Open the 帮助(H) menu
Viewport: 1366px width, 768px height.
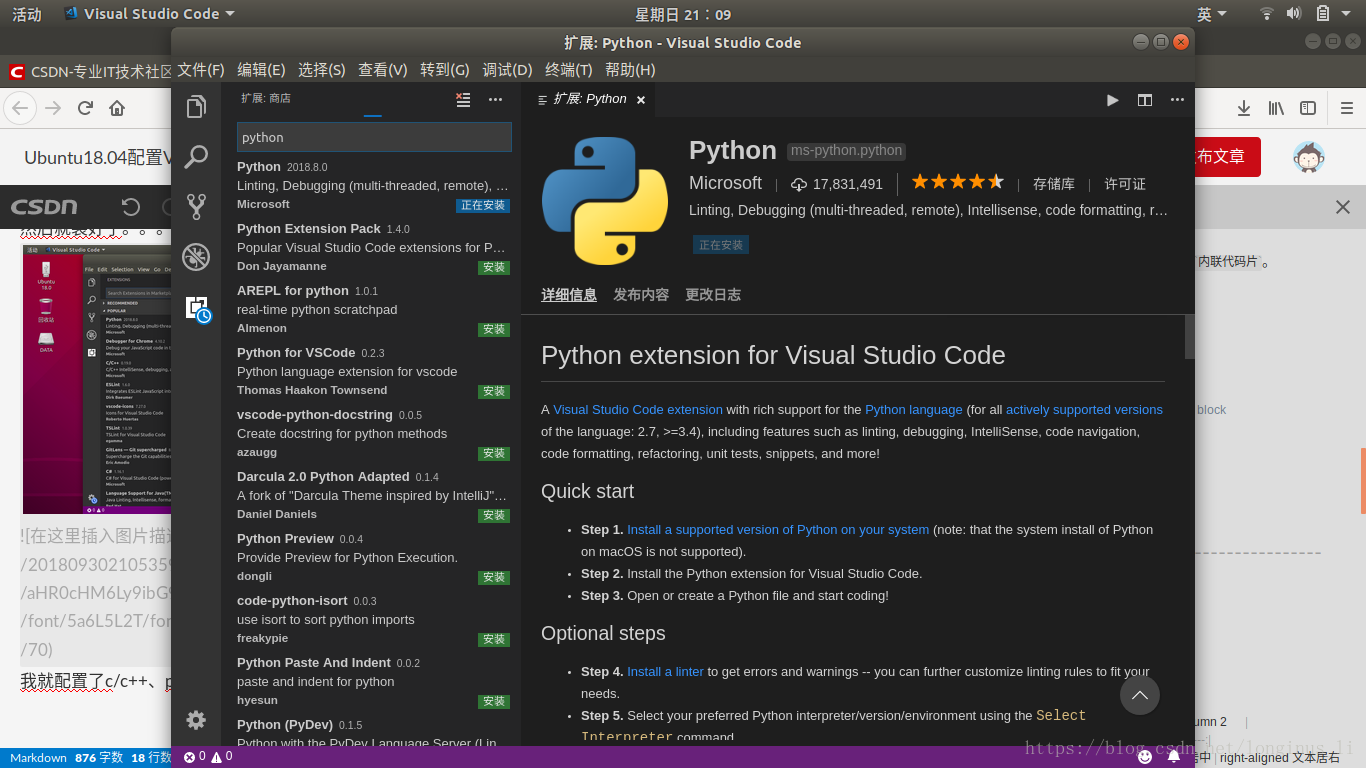(x=630, y=70)
